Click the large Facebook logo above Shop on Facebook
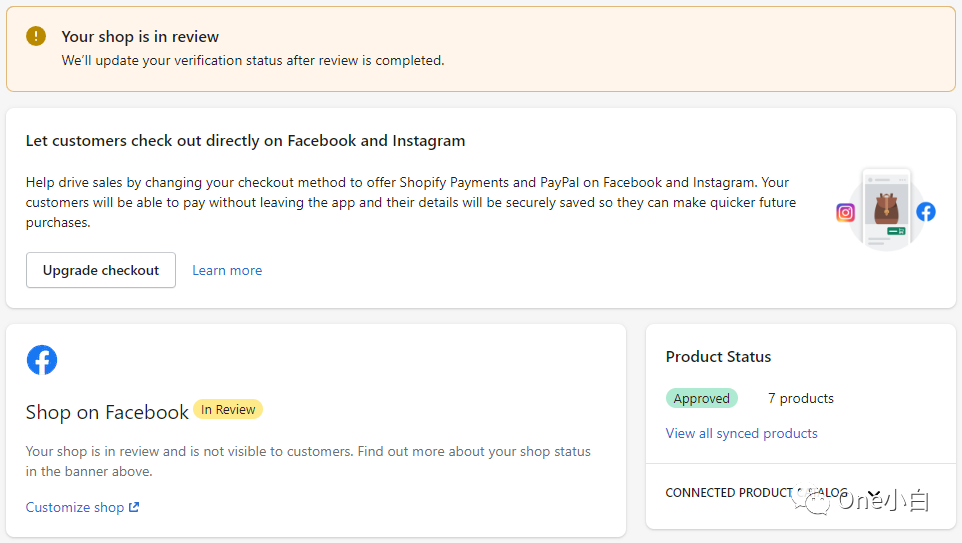Image resolution: width=962 pixels, height=543 pixels. coord(42,360)
